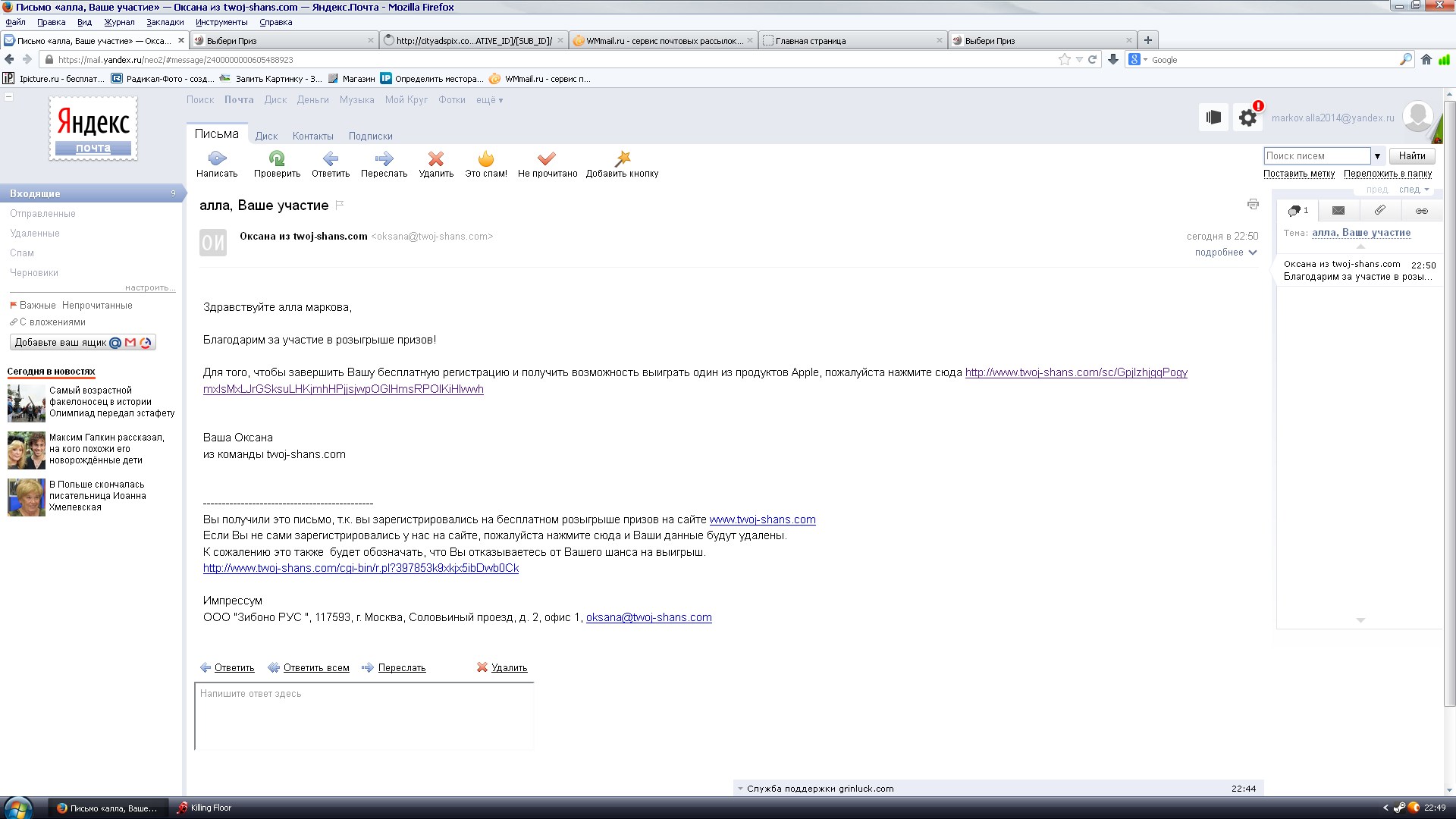Click the page vertical scrollbar
The height and width of the screenshot is (819, 1456).
point(1449,402)
